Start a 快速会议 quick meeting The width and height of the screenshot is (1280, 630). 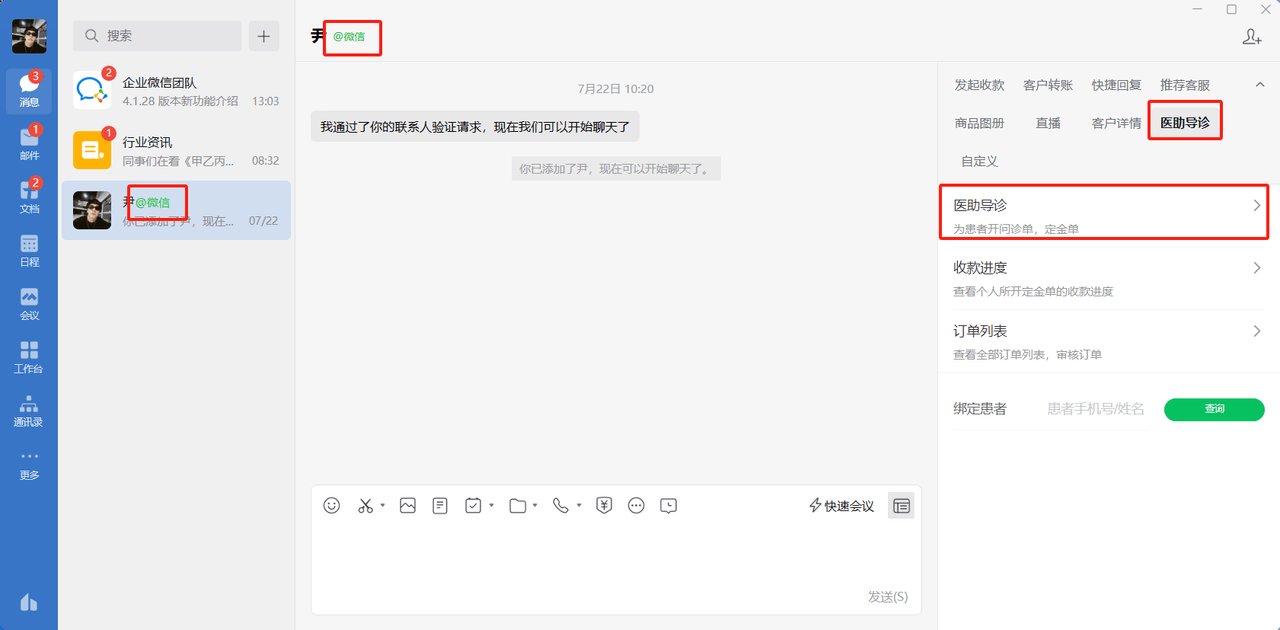[x=841, y=506]
